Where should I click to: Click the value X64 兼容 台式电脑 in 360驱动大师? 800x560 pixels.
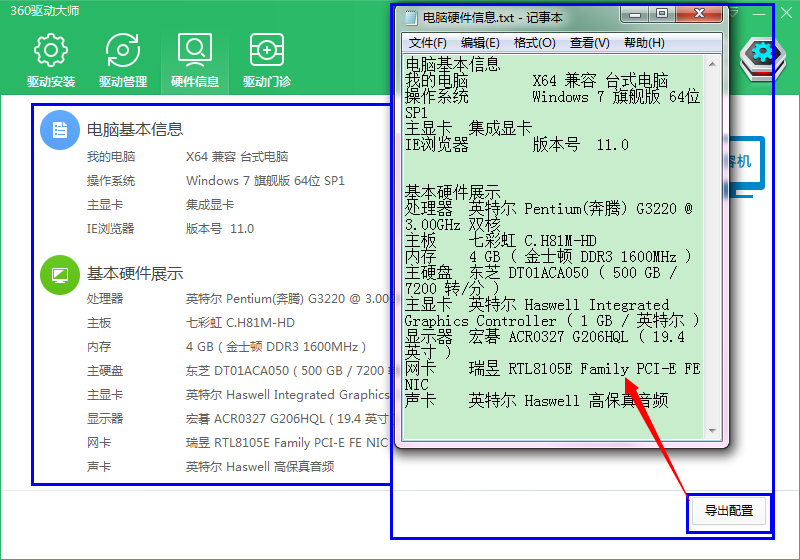237,157
